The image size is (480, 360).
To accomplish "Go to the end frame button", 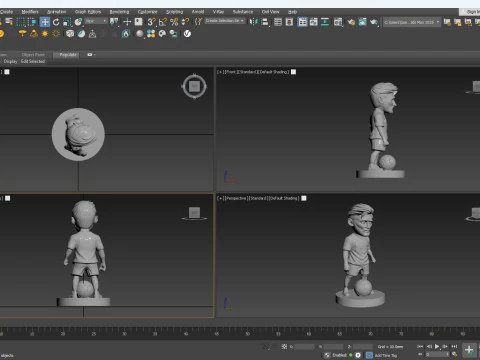I will 454,347.
